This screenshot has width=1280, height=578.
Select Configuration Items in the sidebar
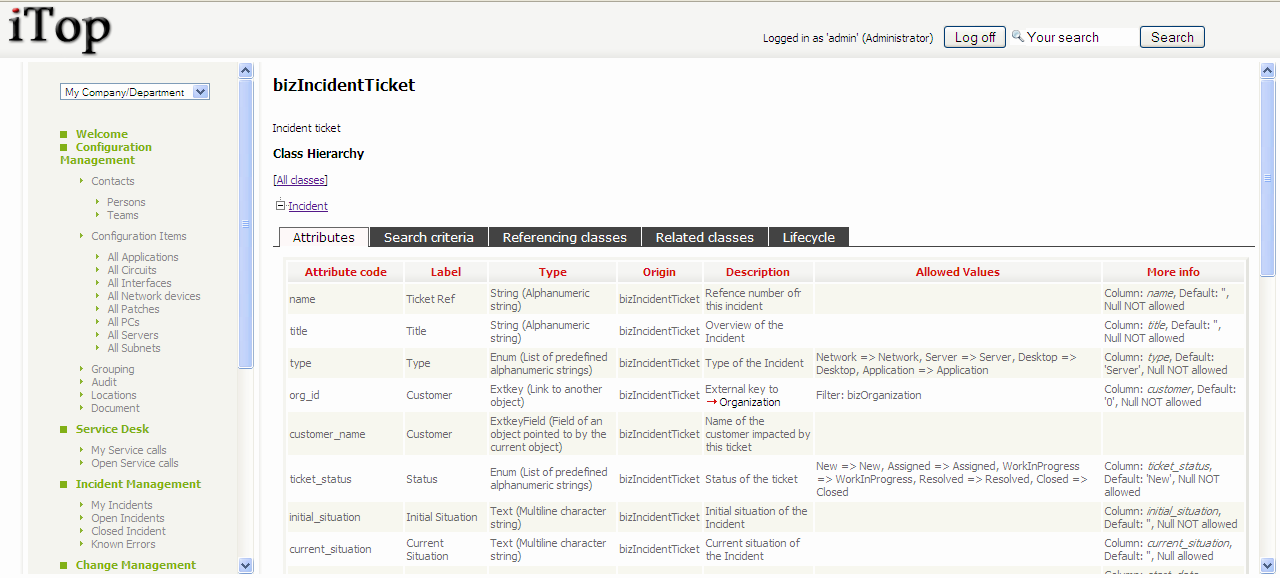pyautogui.click(x=139, y=236)
